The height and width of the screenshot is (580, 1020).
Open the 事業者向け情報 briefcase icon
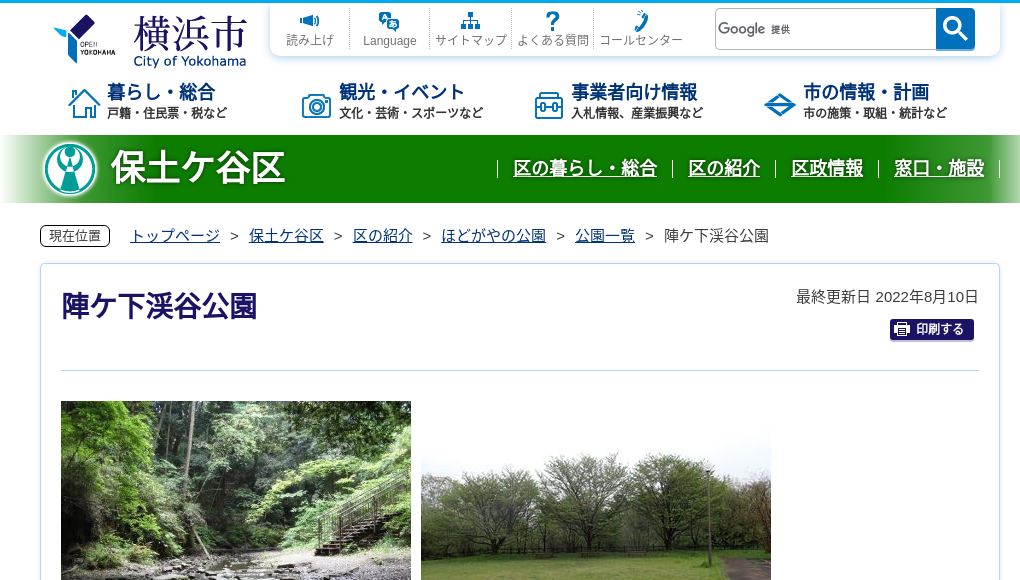point(548,103)
